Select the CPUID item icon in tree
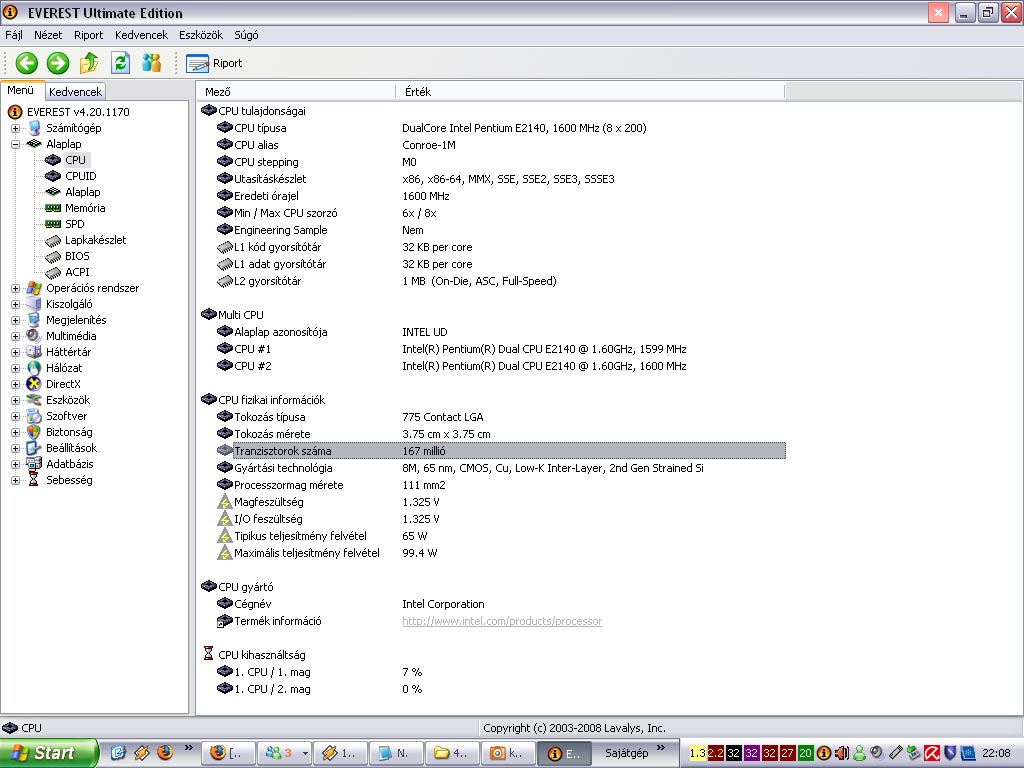This screenshot has width=1024, height=768. coord(53,176)
